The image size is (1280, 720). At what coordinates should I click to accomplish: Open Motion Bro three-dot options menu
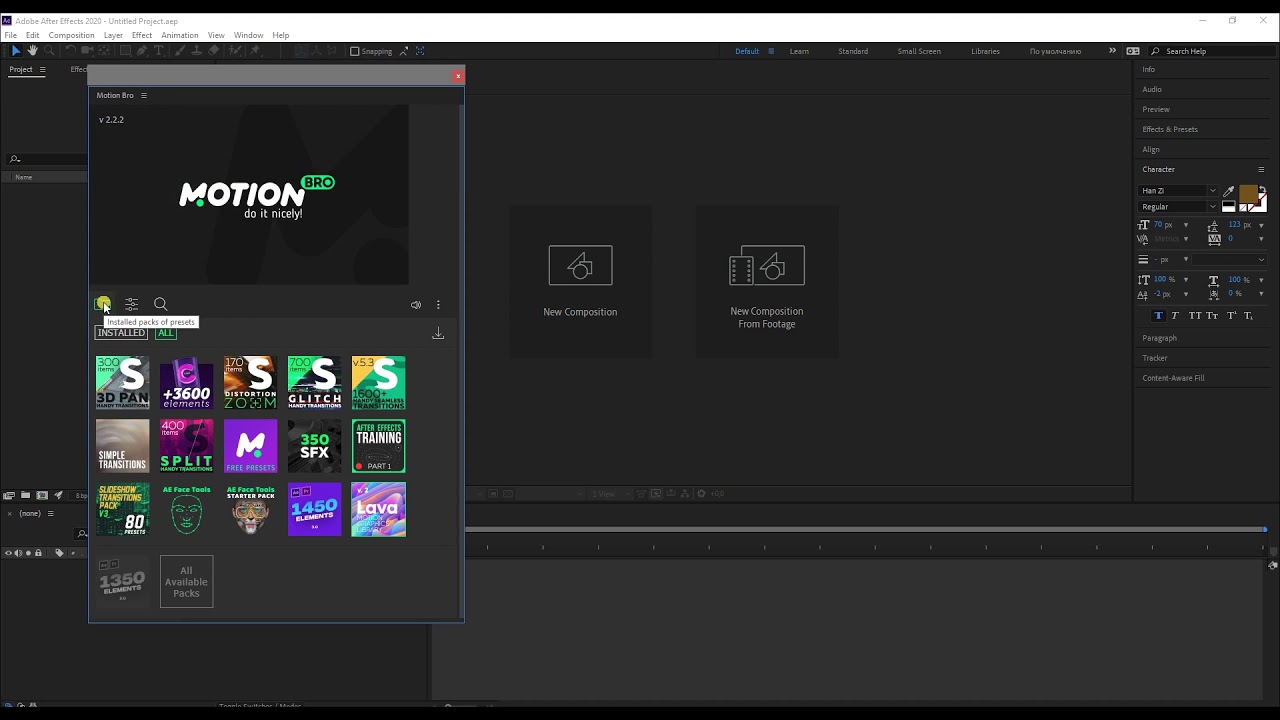438,305
